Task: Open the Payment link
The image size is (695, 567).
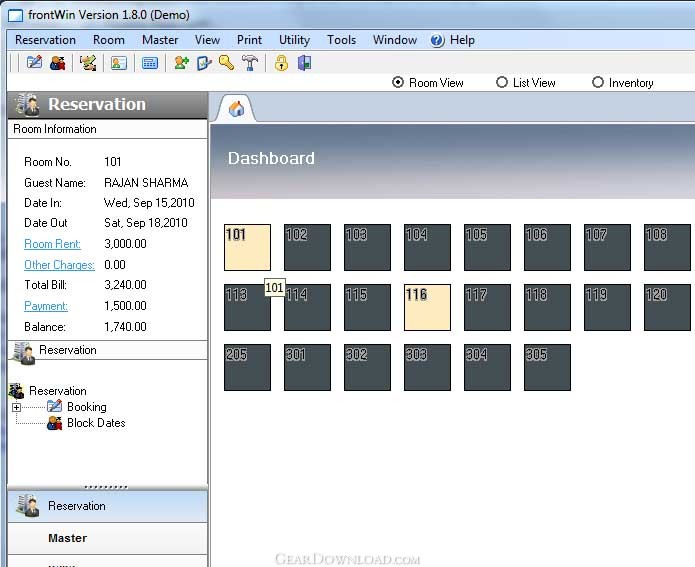Action: 46,306
